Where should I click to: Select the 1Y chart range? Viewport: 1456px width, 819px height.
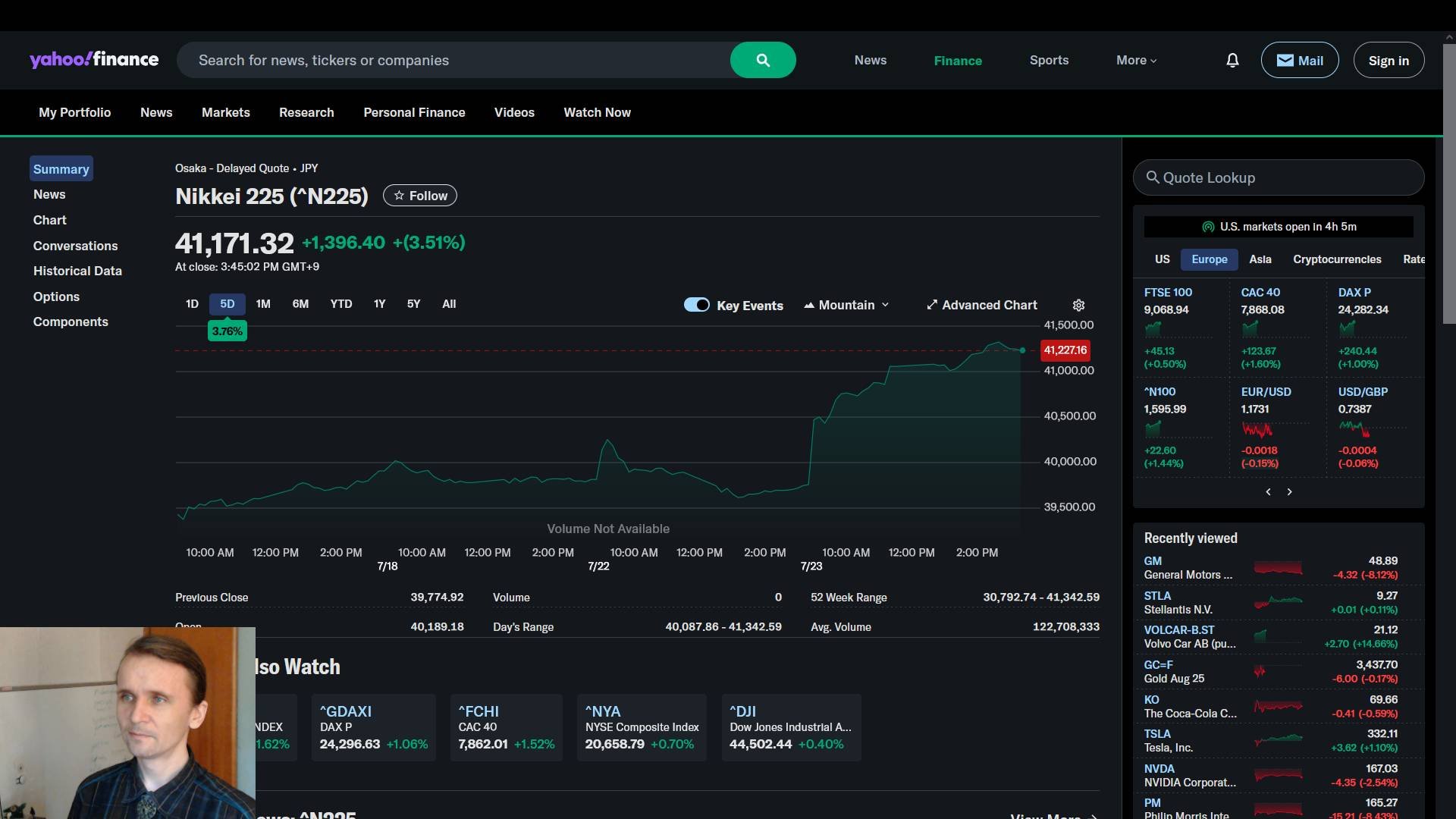pyautogui.click(x=379, y=304)
